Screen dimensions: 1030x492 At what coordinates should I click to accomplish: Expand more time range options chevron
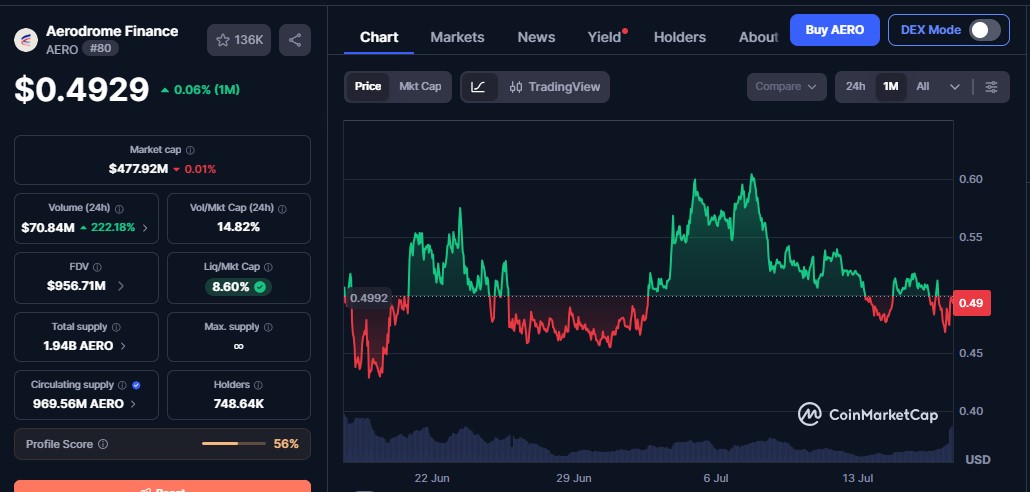point(955,87)
